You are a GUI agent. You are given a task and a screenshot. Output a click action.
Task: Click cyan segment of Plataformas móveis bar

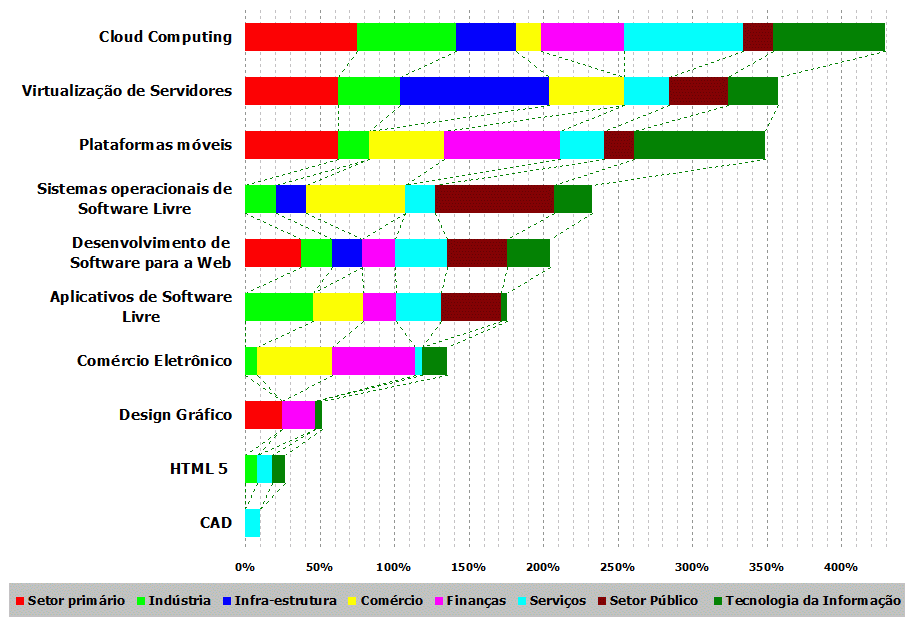click(582, 145)
